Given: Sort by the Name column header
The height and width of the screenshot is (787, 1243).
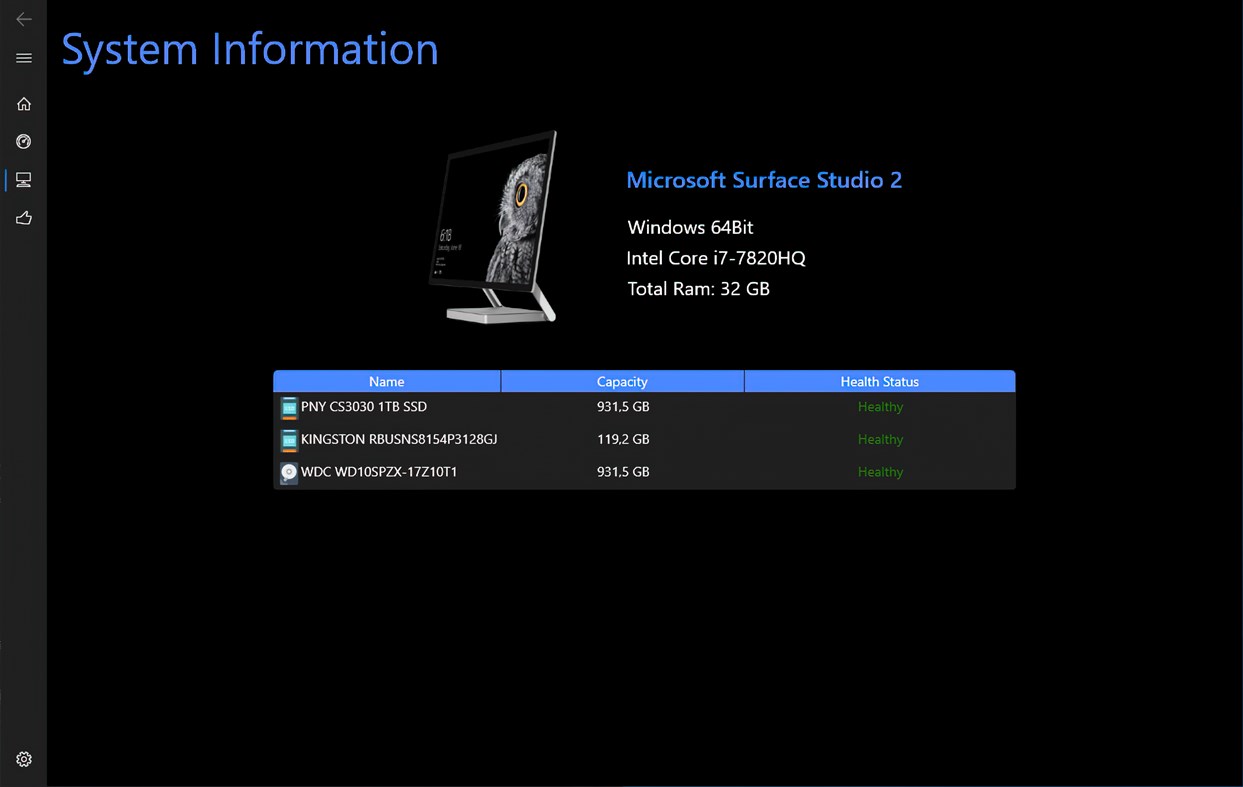Looking at the screenshot, I should point(387,381).
